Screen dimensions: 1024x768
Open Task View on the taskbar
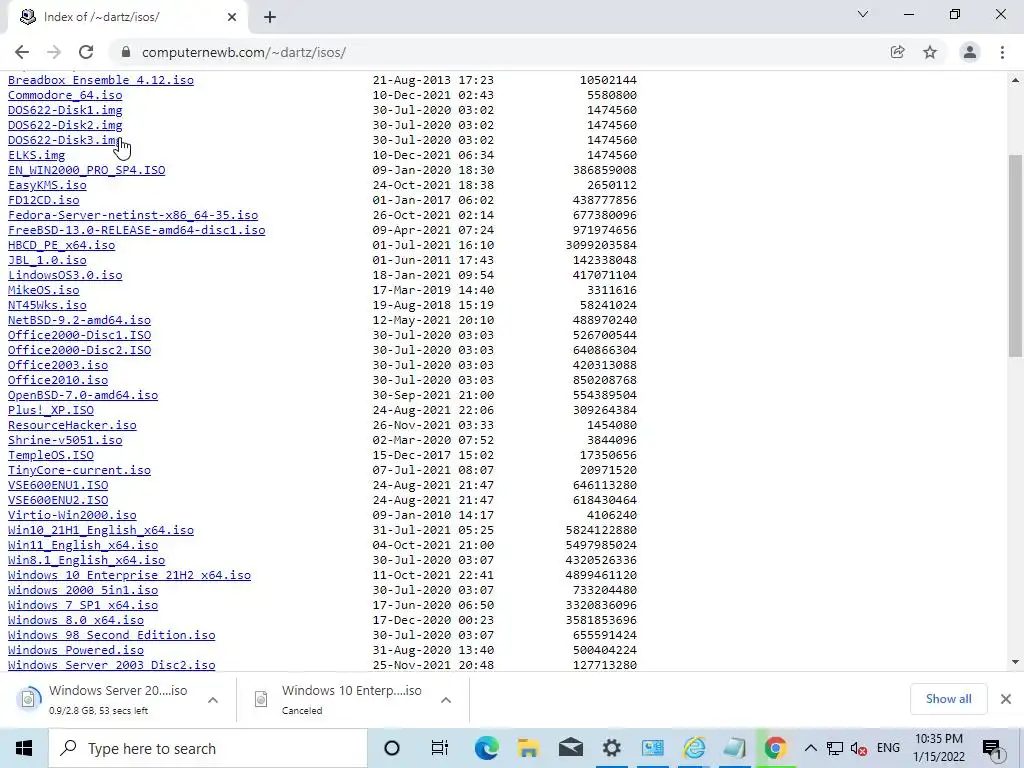click(x=440, y=748)
